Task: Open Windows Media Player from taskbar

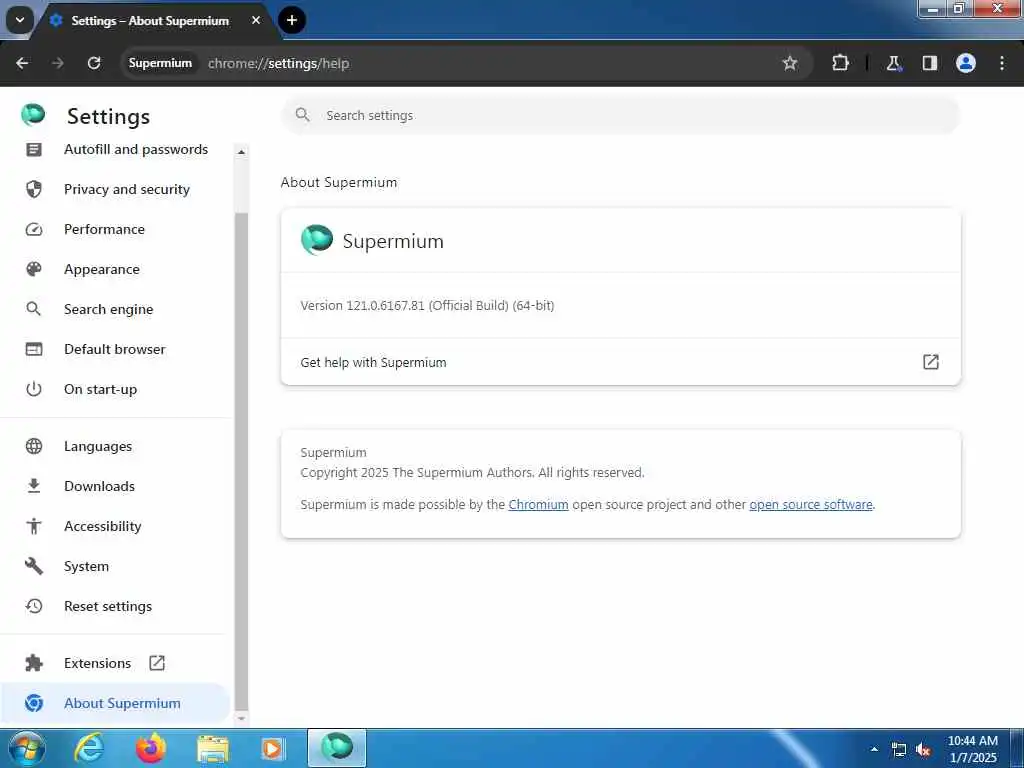Action: [x=272, y=748]
